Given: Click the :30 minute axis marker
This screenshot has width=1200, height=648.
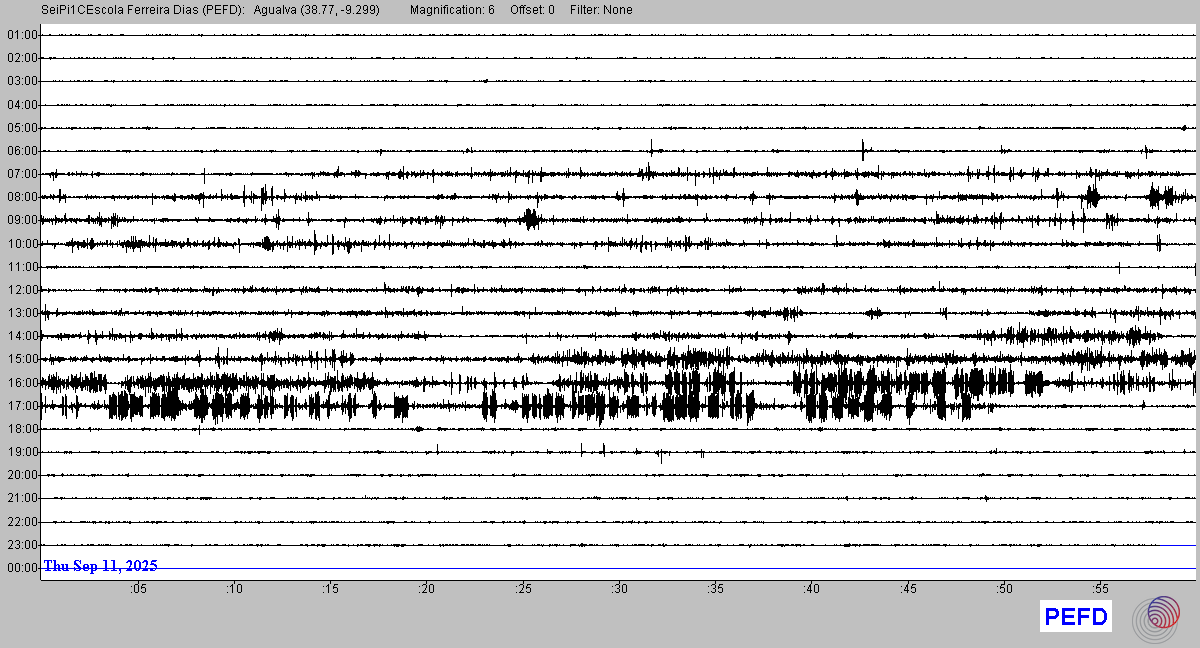Looking at the screenshot, I should coord(620,589).
